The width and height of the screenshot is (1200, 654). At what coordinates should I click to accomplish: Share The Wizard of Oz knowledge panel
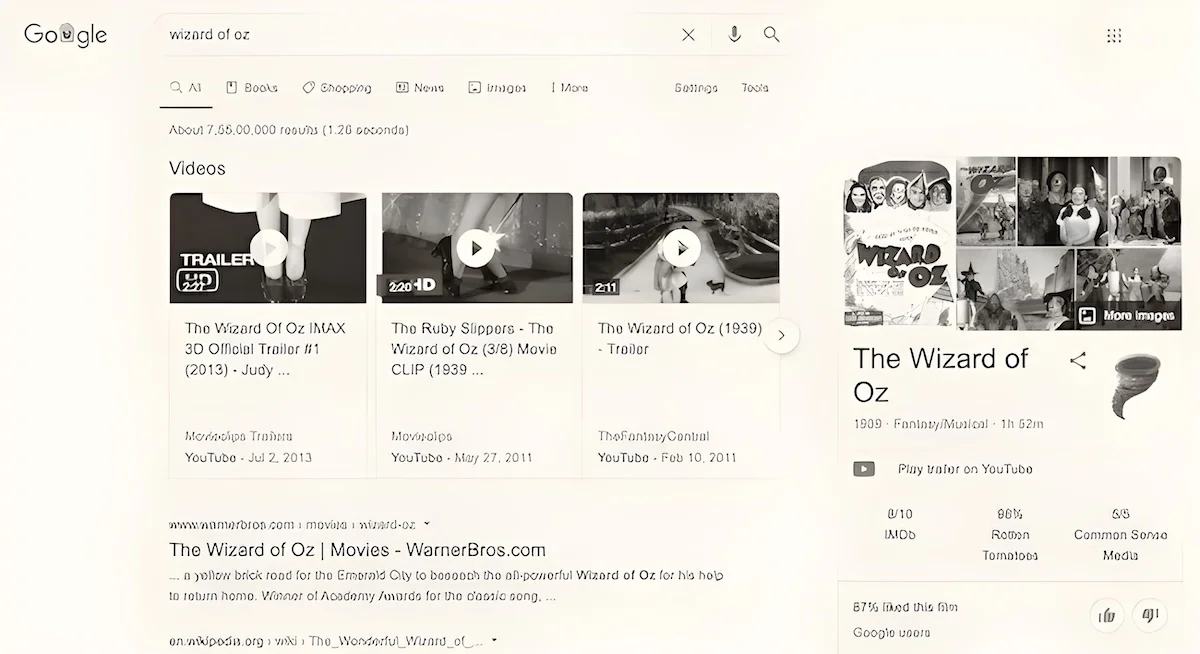(x=1077, y=361)
